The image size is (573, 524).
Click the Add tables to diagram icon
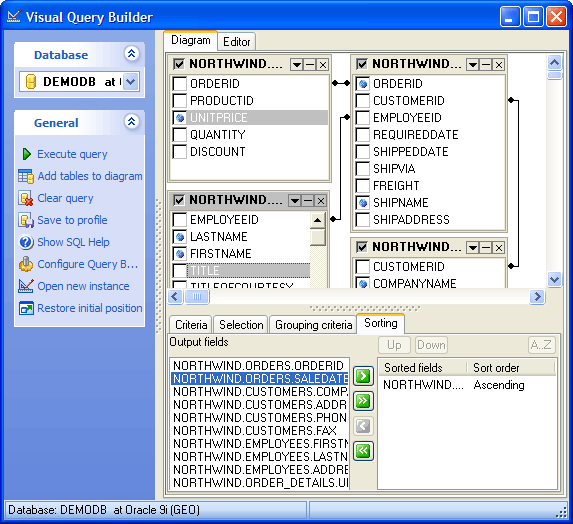click(26, 176)
